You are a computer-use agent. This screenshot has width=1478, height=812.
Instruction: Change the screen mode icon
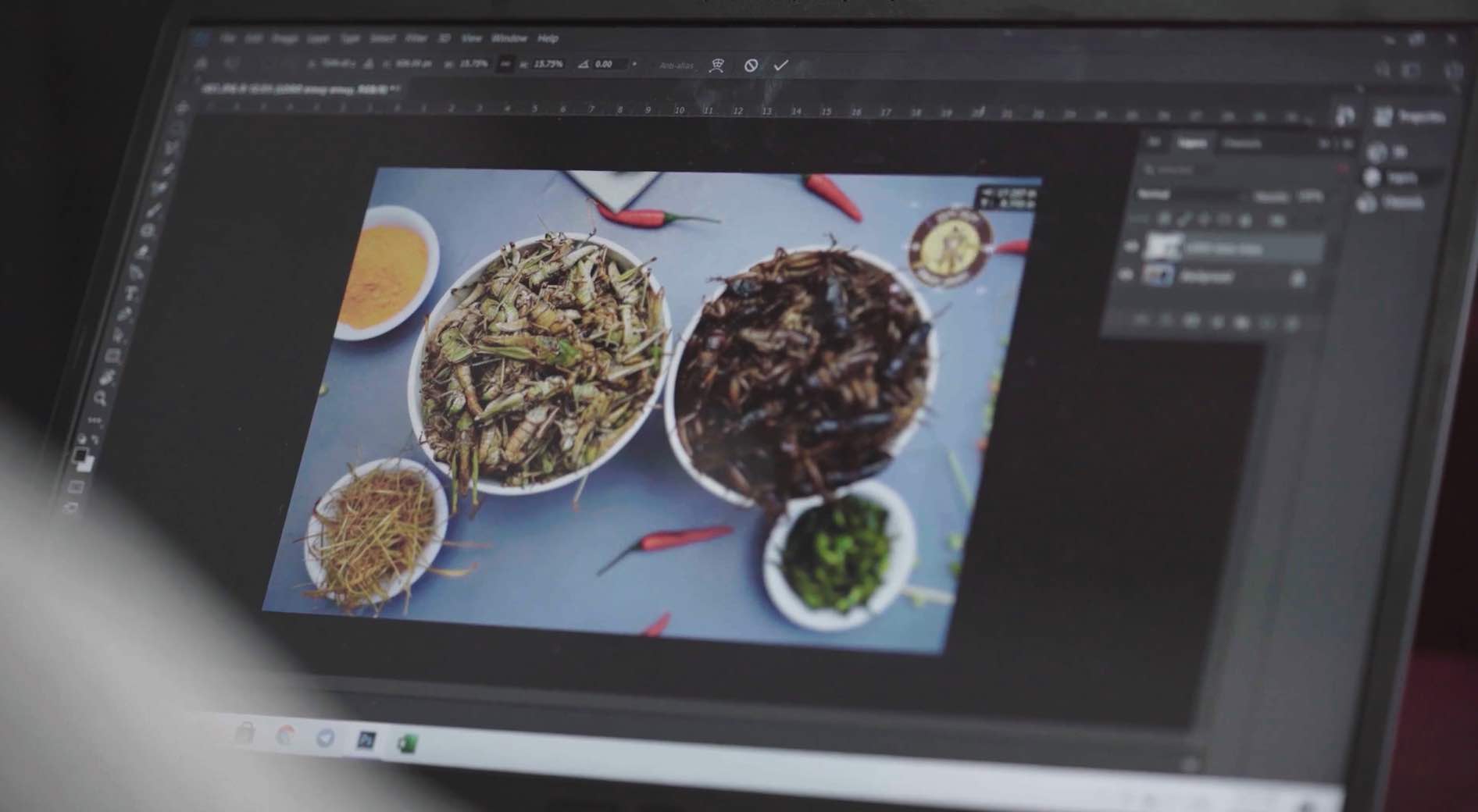[70, 508]
